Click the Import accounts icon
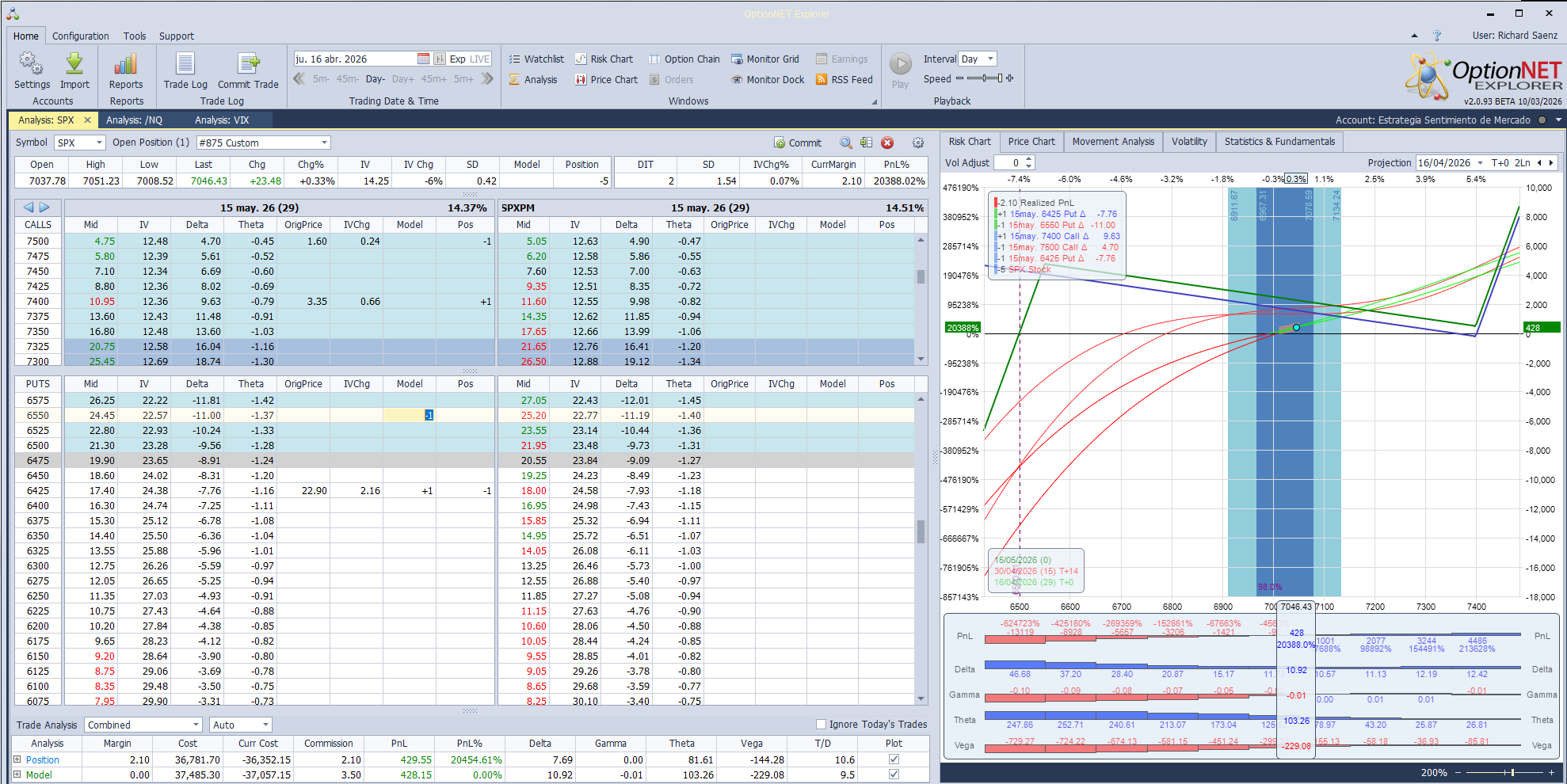Screen dimensions: 1567x784 (74, 64)
